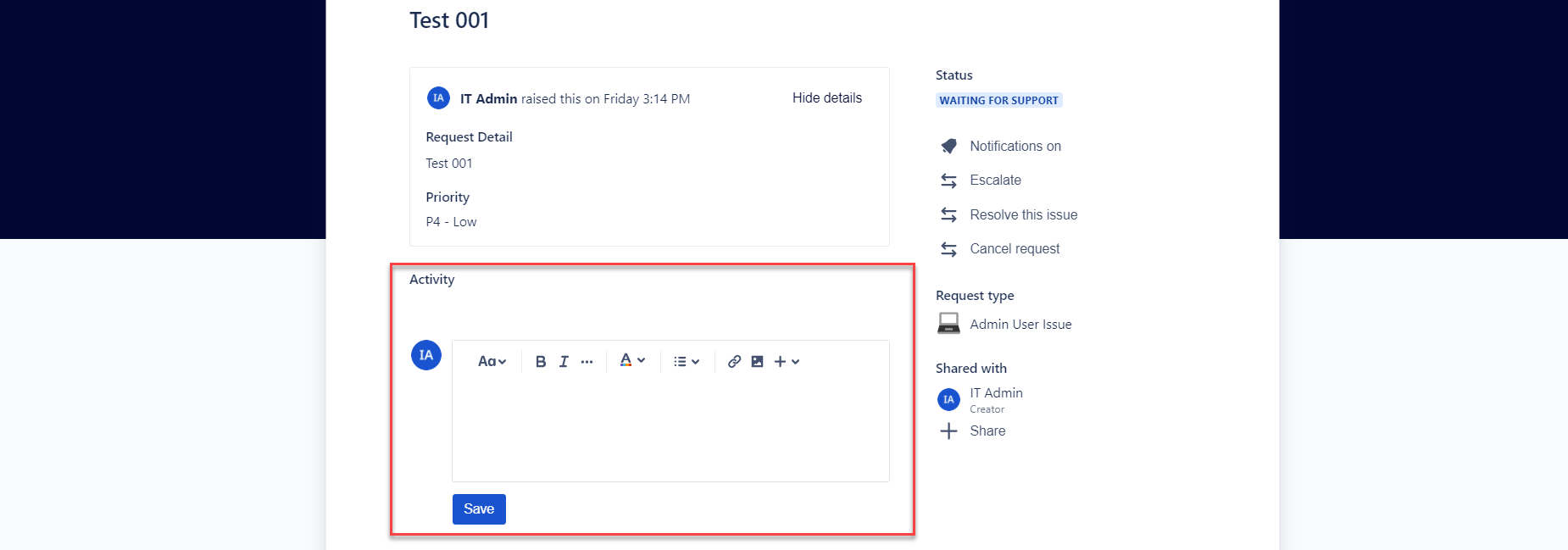1568x550 pixels.
Task: Click inside the comment text area
Action: pos(670,428)
